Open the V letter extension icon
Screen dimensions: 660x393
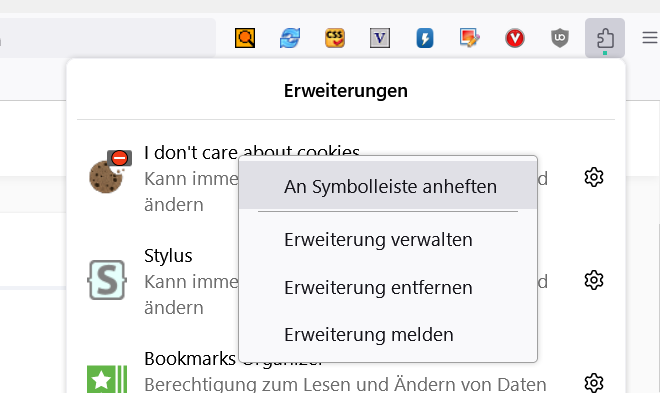tap(380, 38)
